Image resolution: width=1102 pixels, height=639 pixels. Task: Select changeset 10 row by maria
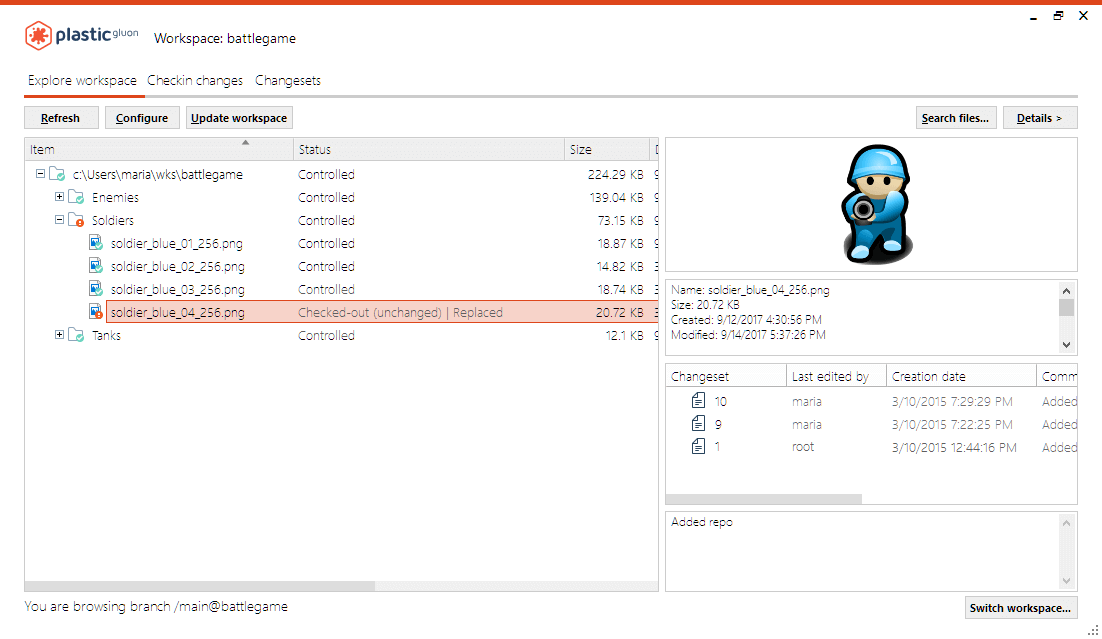pyautogui.click(x=871, y=401)
